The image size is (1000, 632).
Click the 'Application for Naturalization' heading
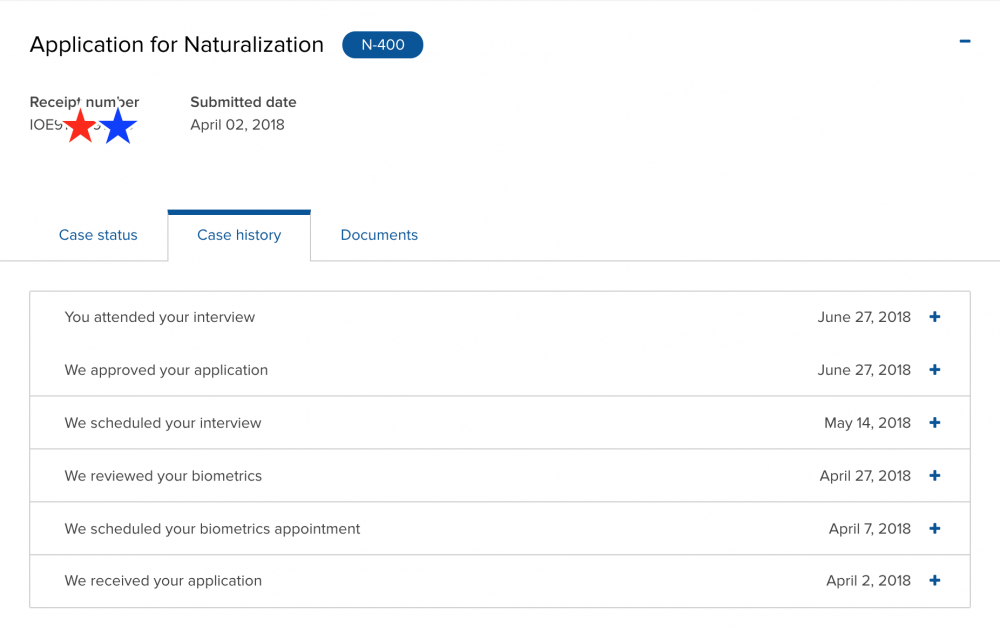(177, 45)
